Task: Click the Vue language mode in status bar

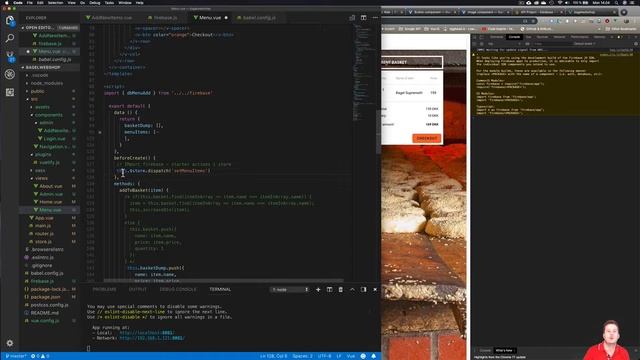Action: click(351, 356)
